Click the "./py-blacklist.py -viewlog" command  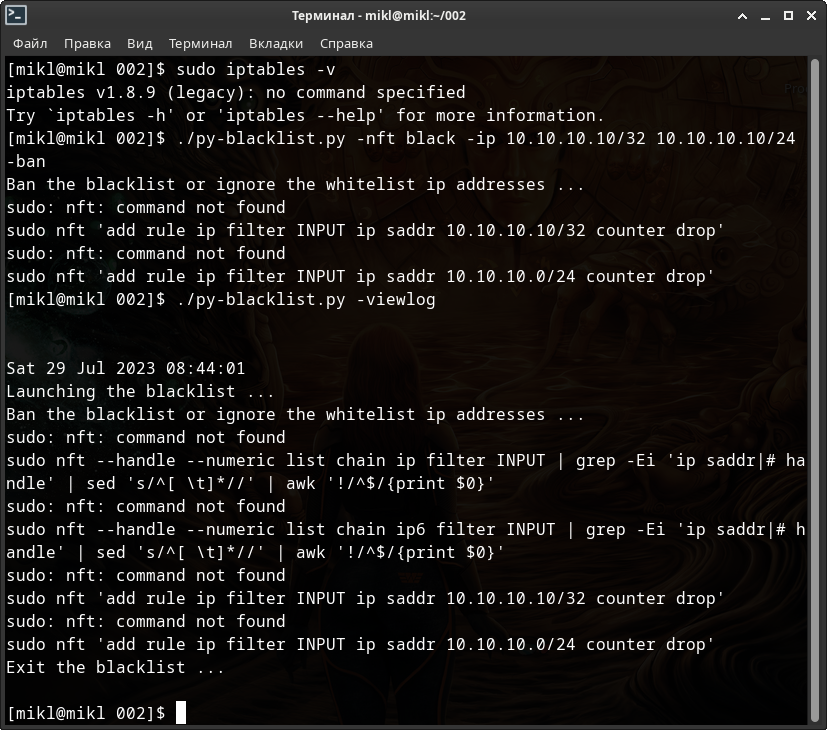[x=305, y=300]
